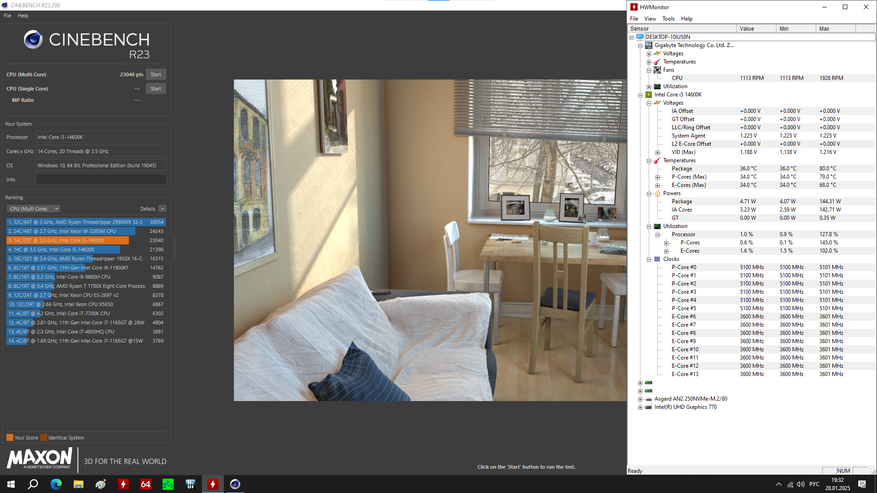This screenshot has width=877, height=493.
Task: Click the flame icon beside Powers
Action: (x=657, y=194)
